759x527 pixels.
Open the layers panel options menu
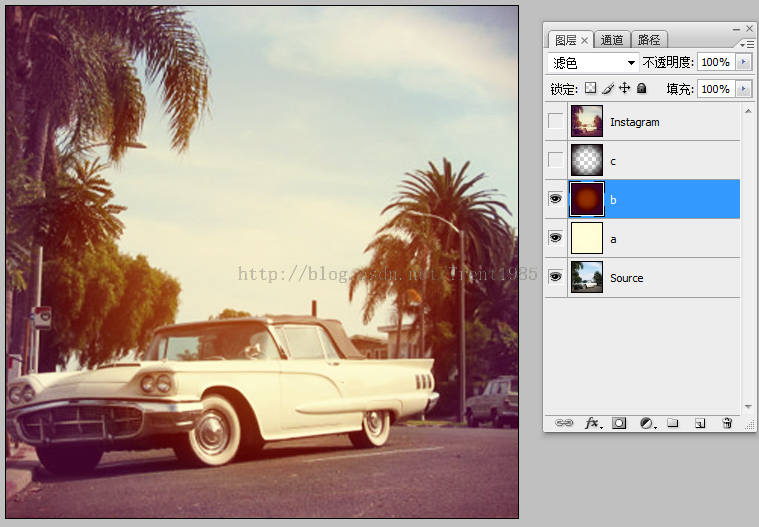[x=748, y=44]
